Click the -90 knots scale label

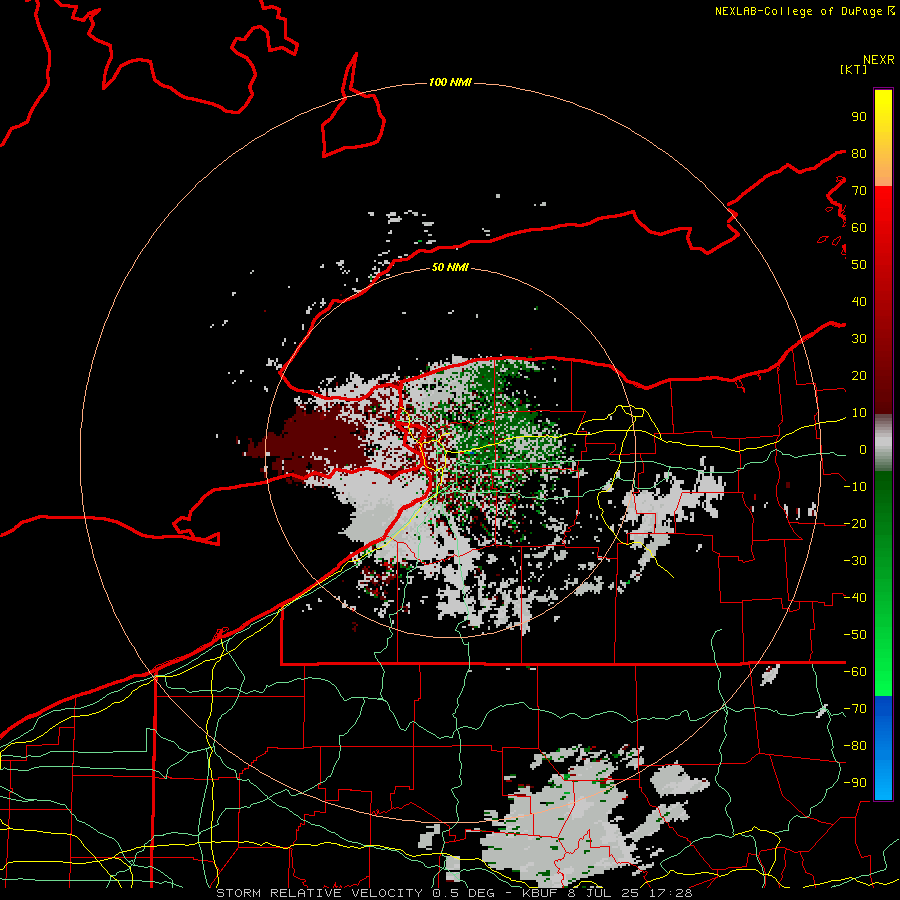[x=855, y=783]
